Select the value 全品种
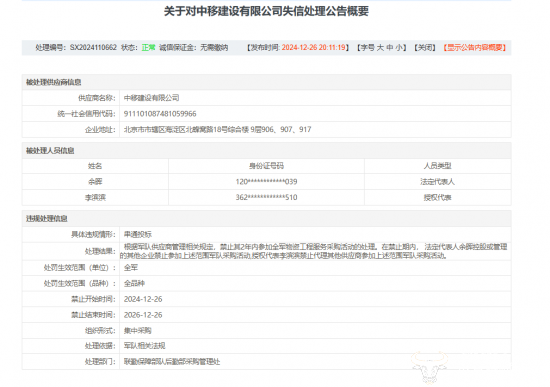Viewport: 550px width, 387px height. coord(134,283)
